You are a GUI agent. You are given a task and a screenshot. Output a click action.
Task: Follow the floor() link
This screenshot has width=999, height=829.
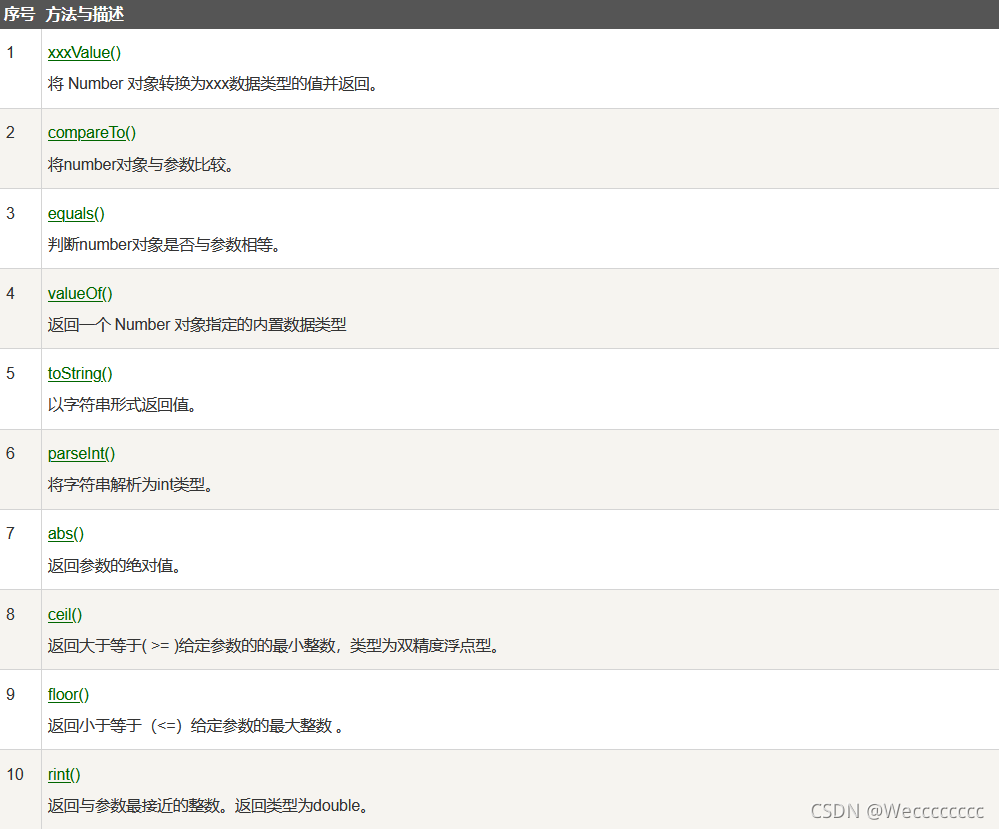point(68,695)
